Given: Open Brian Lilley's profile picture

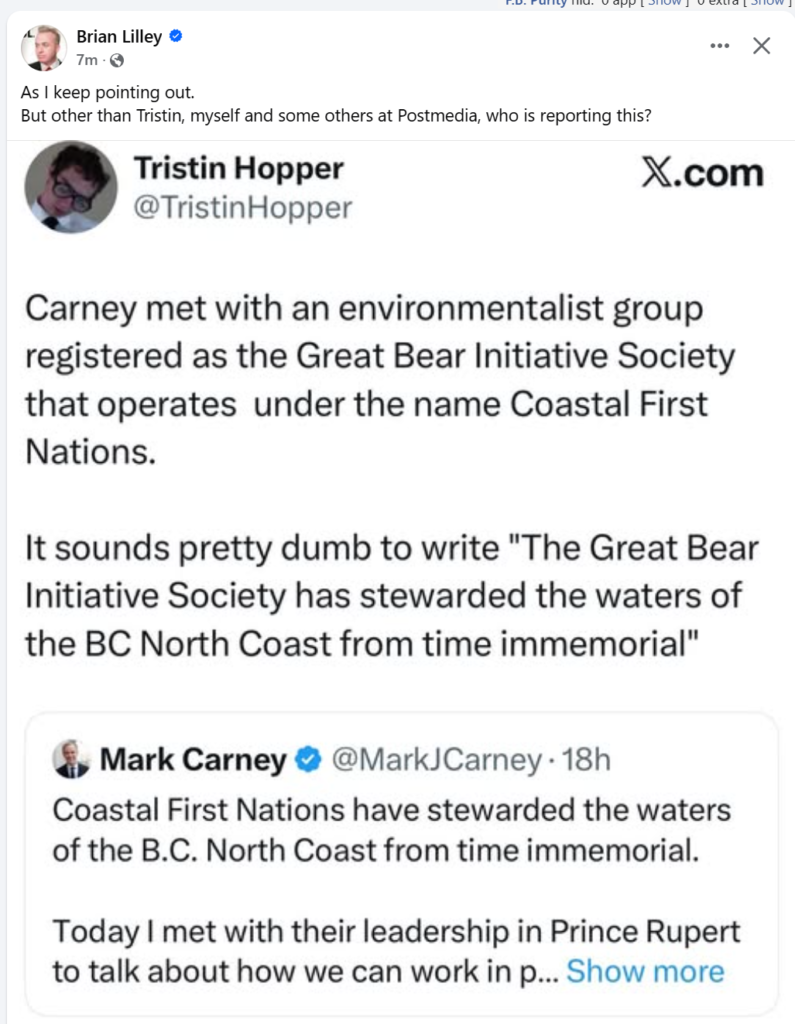Looking at the screenshot, I should [43, 47].
